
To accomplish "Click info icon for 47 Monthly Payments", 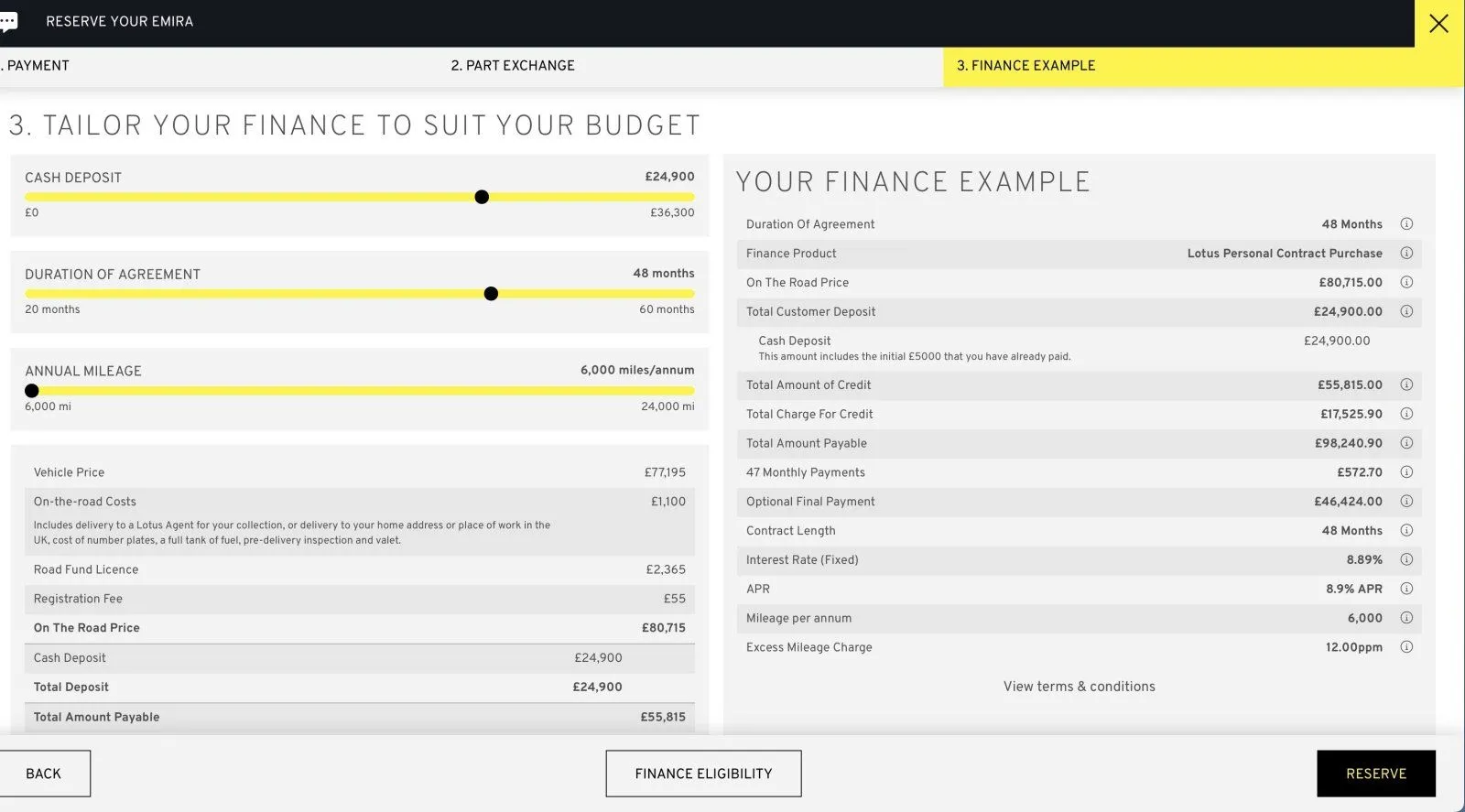I will click(1406, 472).
